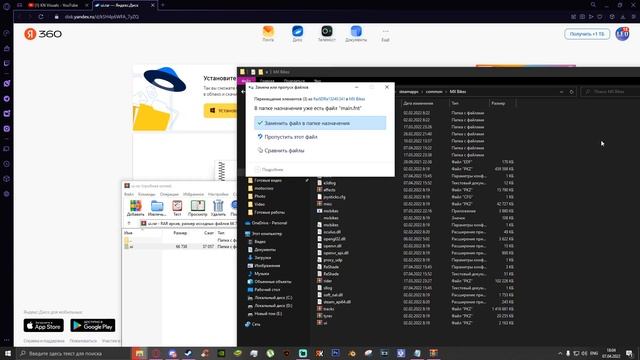Viewport: 640px width, 360px height.
Task: Switch to YouTube browser tab
Action: (57, 5)
